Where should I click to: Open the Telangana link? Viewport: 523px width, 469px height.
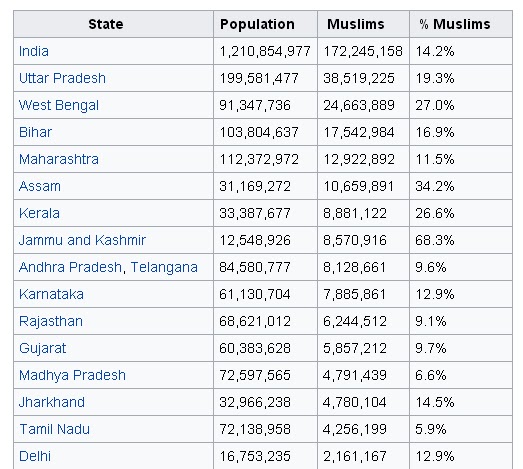pyautogui.click(x=164, y=268)
